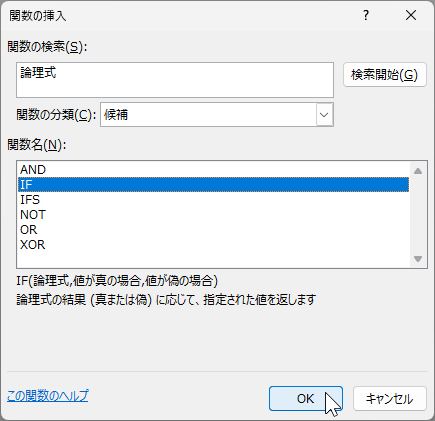Click the list scrollbar up arrow
The height and width of the screenshot is (421, 435).
tap(418, 171)
